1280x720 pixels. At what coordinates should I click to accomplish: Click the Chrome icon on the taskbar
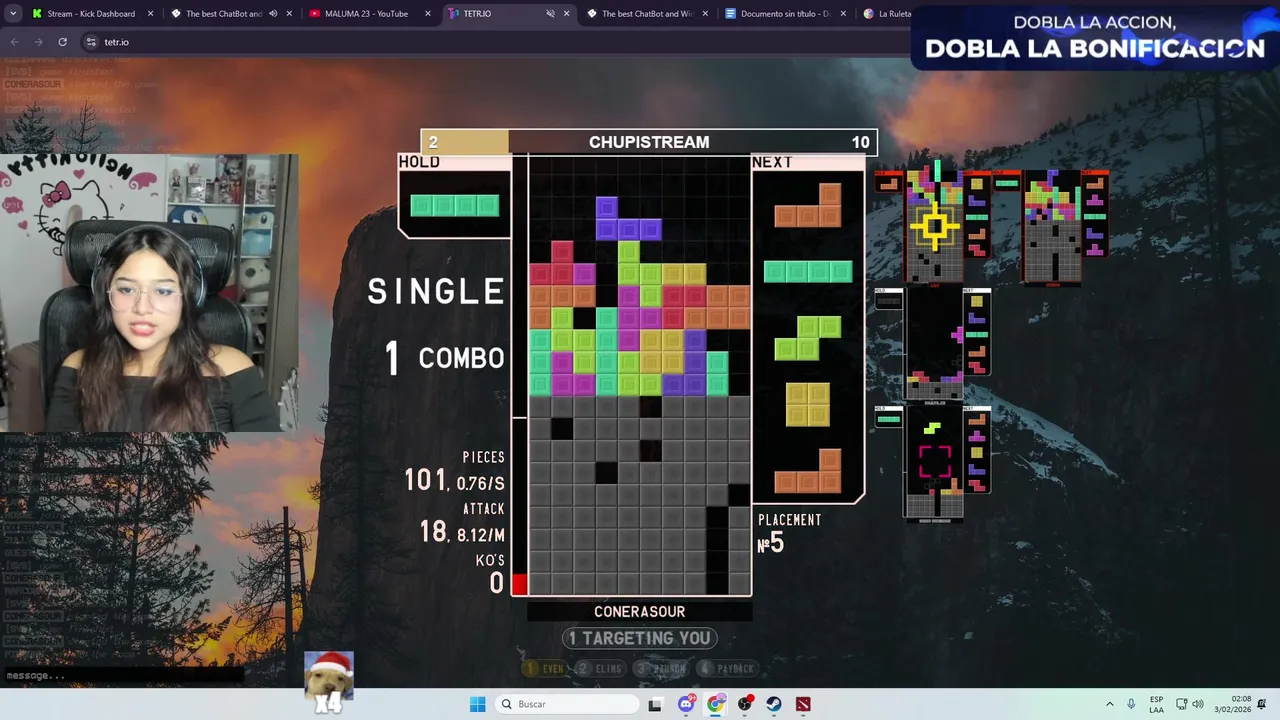click(x=715, y=704)
